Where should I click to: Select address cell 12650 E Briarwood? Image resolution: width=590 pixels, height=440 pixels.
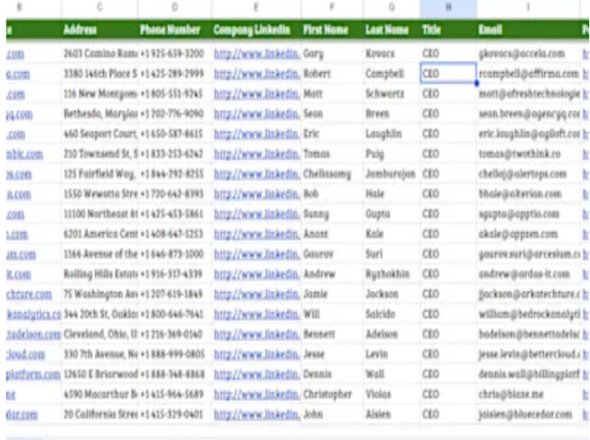coord(99,374)
